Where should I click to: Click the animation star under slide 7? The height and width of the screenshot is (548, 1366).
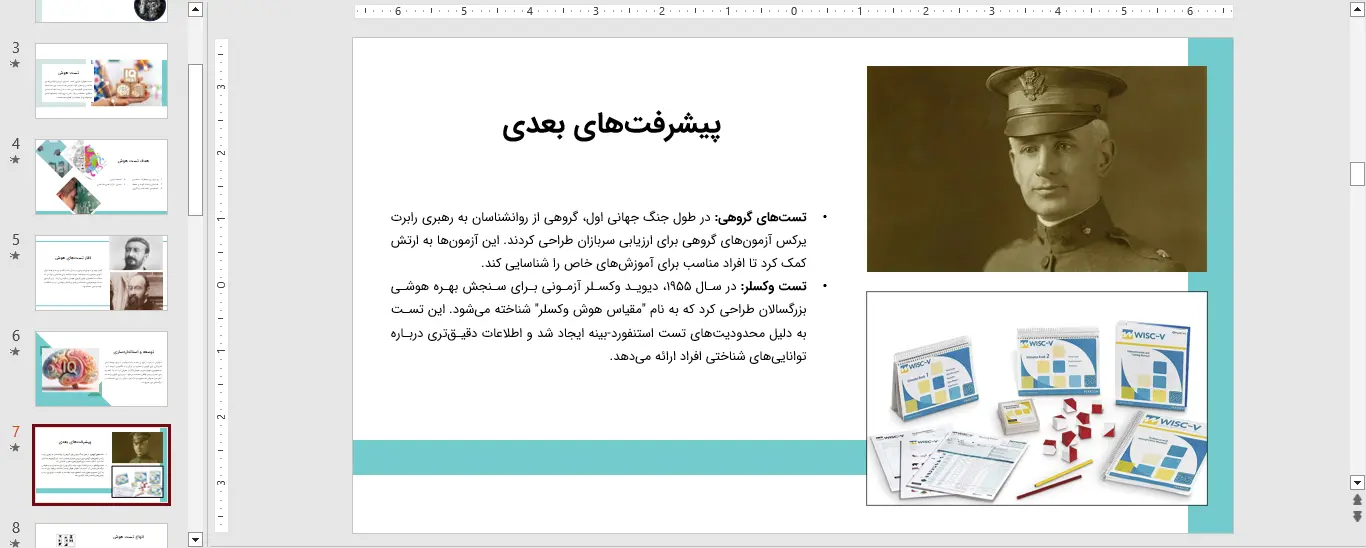point(15,448)
